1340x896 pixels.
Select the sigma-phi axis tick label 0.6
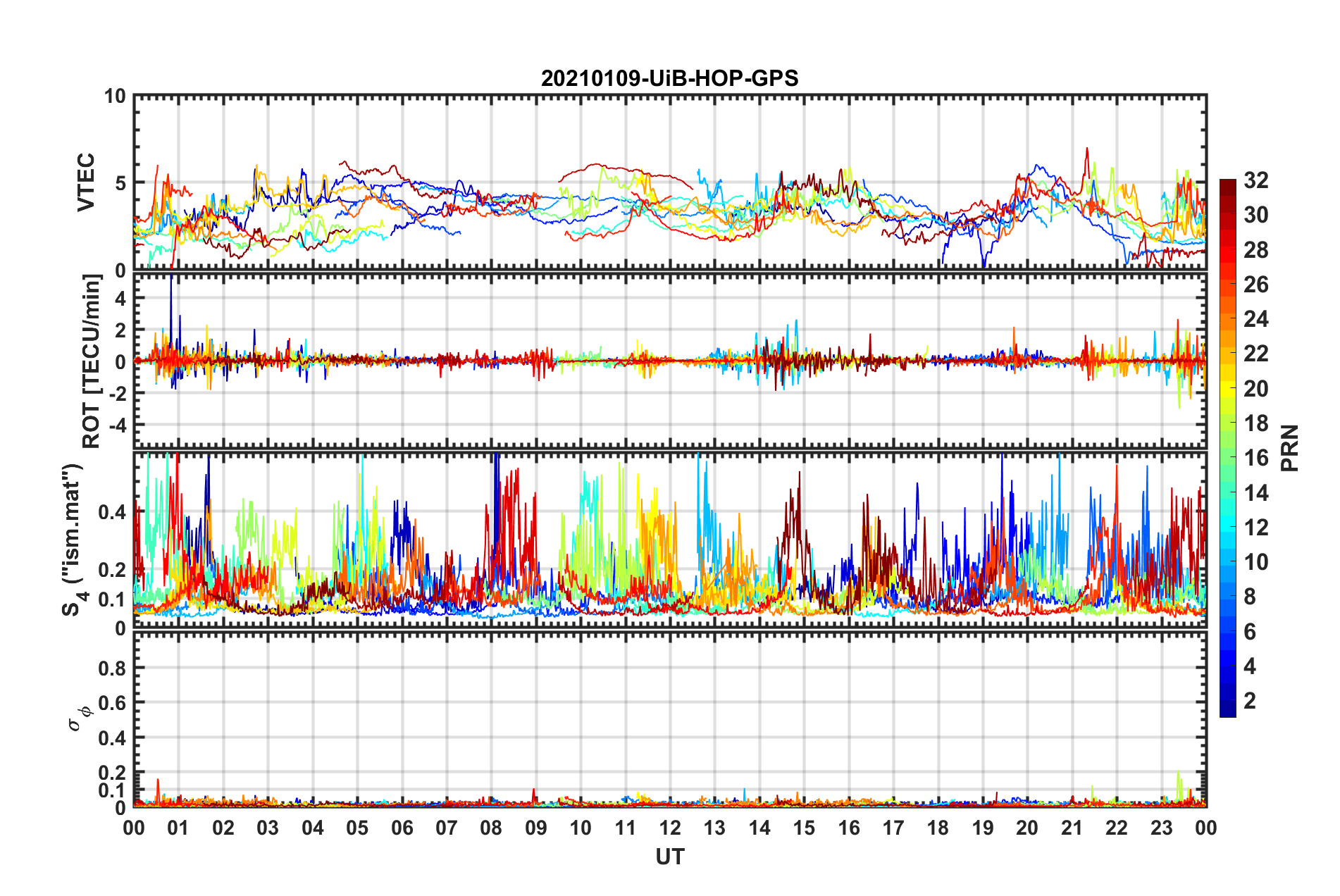112,703
